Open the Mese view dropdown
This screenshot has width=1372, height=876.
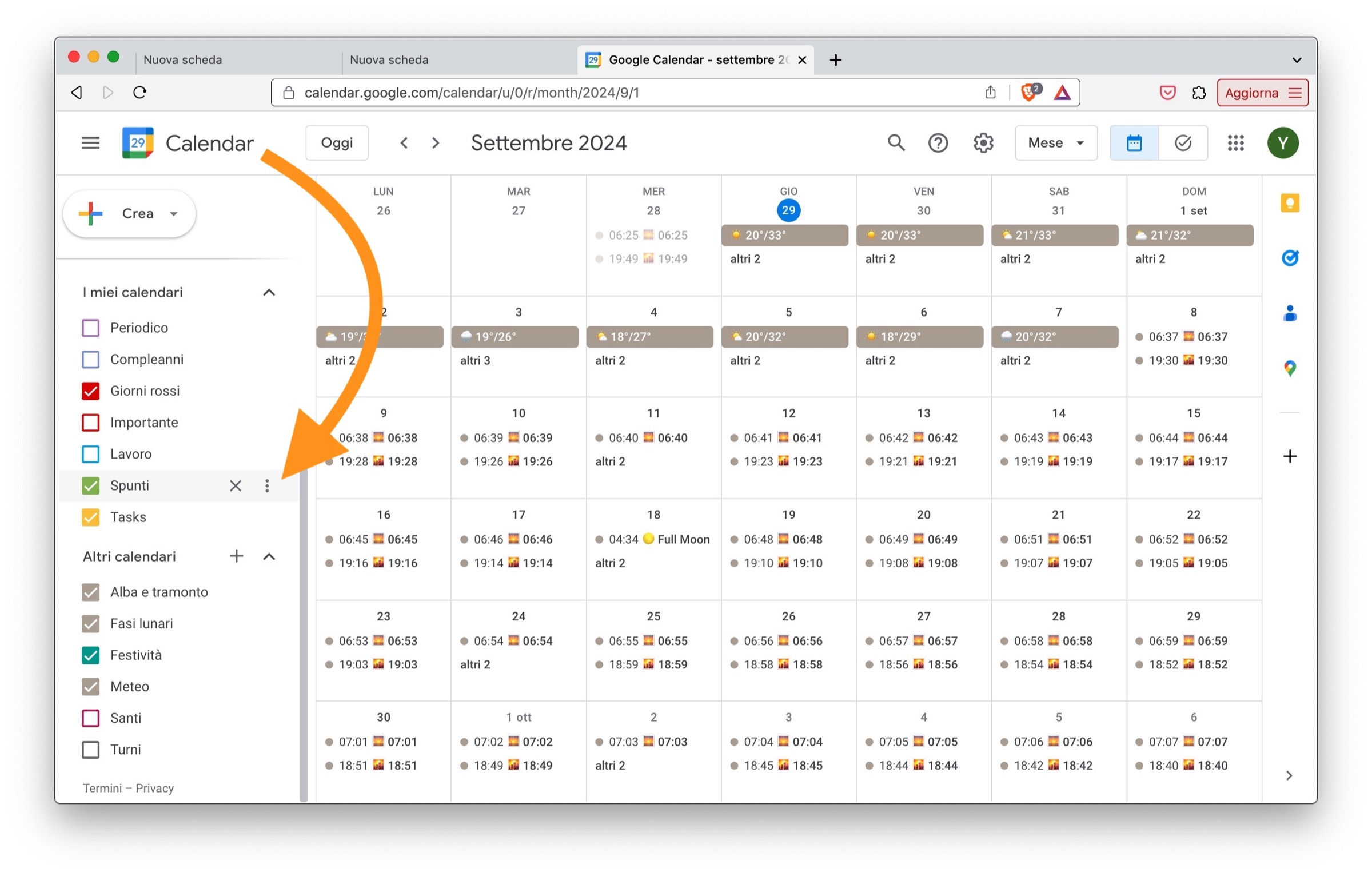(1055, 142)
